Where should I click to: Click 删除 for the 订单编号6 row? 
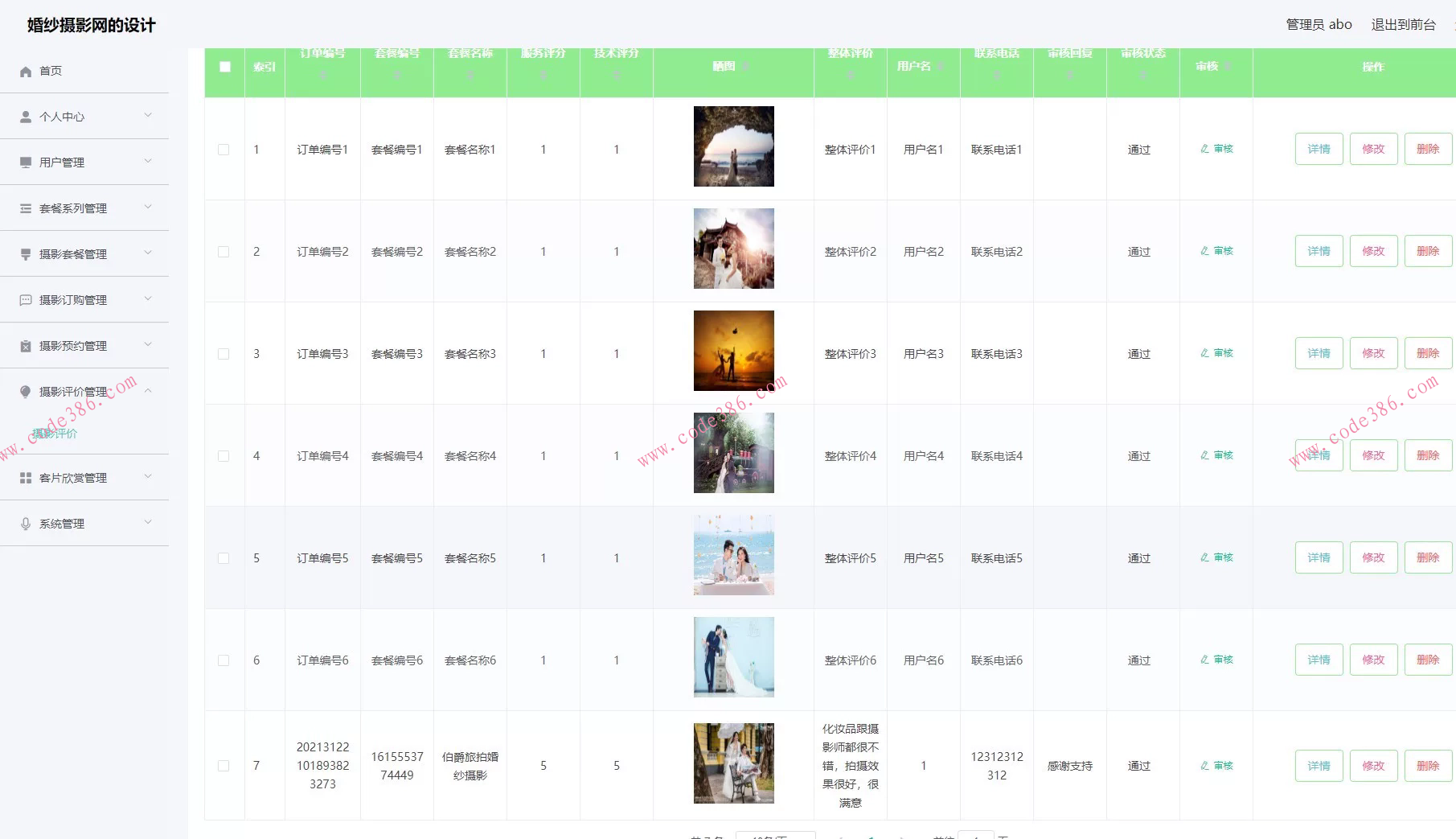tap(1428, 660)
